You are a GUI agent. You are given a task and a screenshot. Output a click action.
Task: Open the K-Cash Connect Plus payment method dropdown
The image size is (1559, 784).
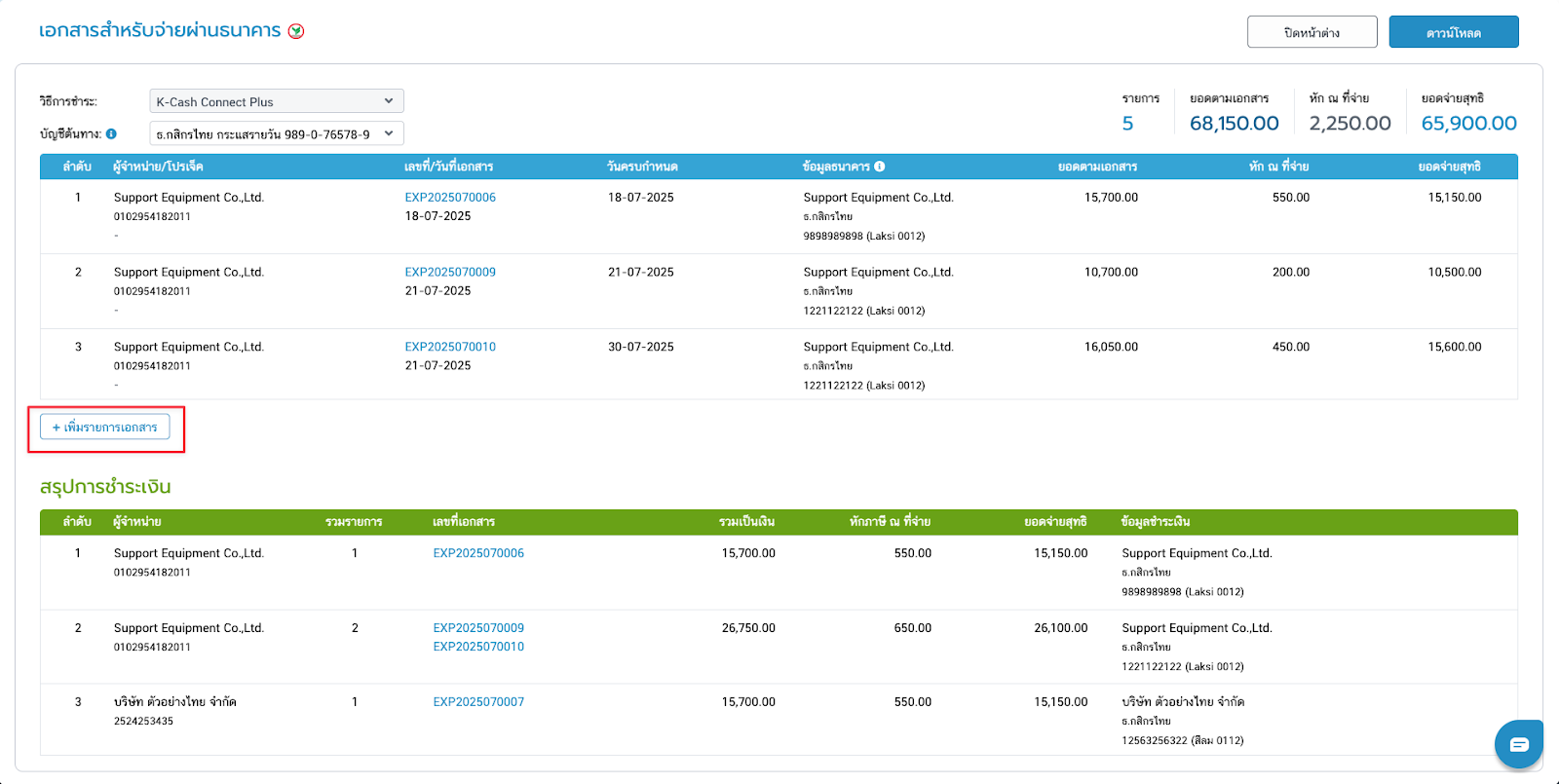276,101
